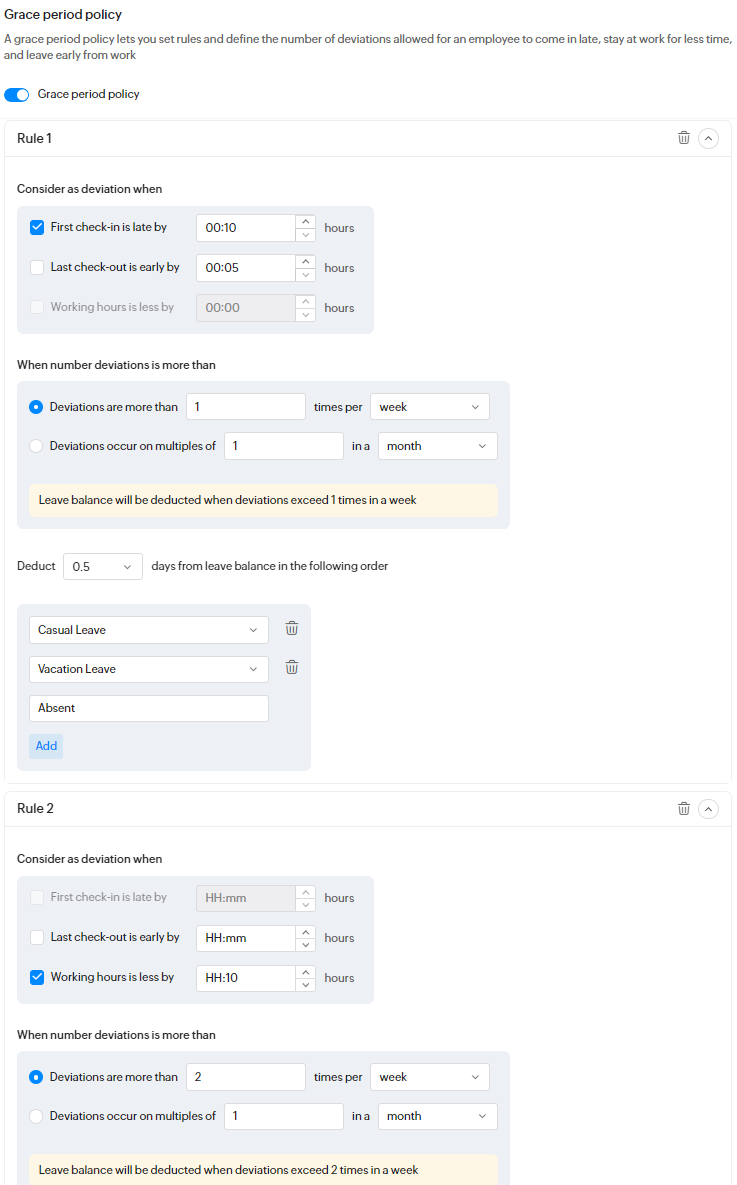The image size is (737, 1185).
Task: Remove Vacation Leave from deduction order
Action: (292, 668)
